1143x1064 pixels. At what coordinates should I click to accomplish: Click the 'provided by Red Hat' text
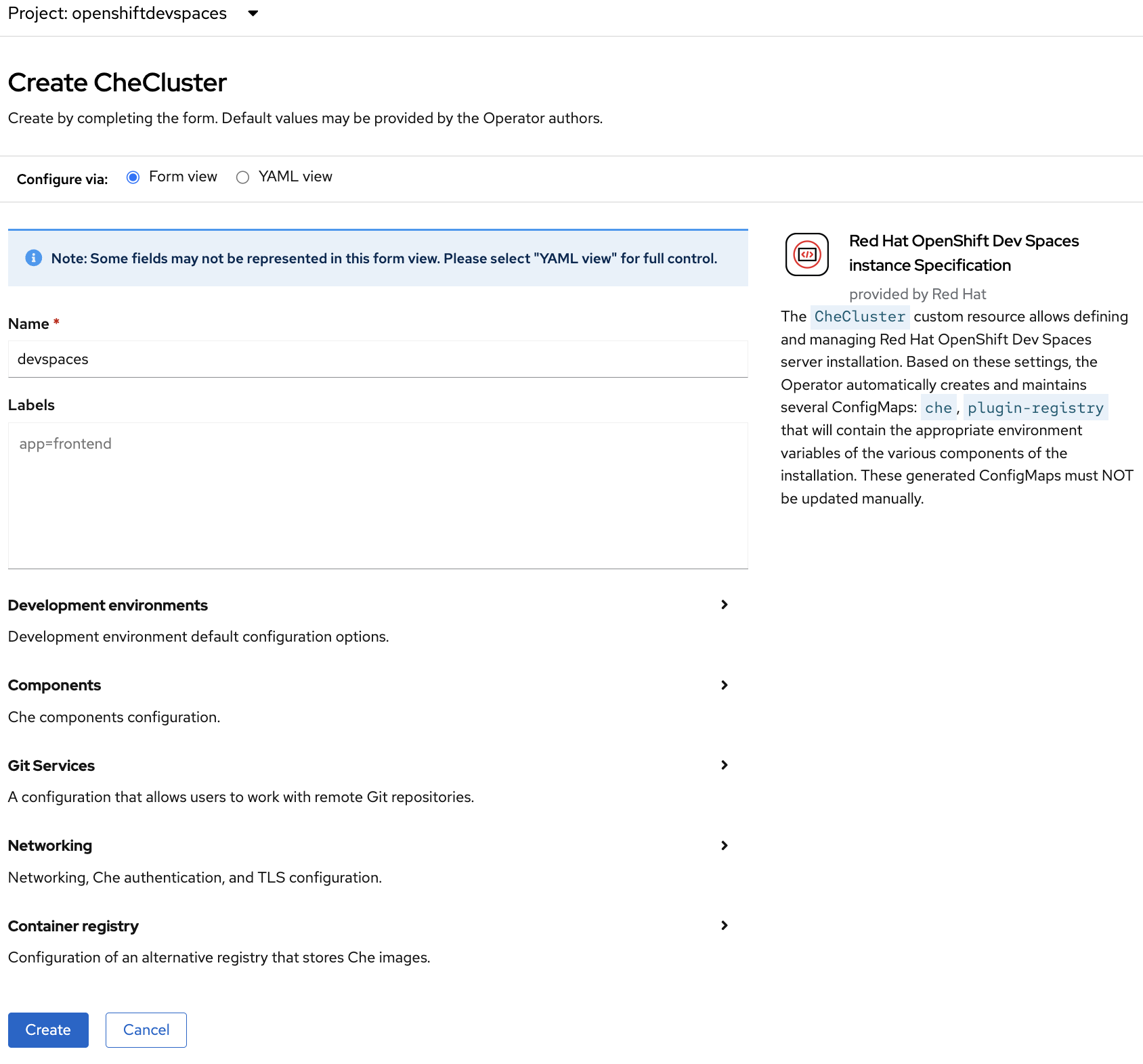pyautogui.click(x=918, y=294)
